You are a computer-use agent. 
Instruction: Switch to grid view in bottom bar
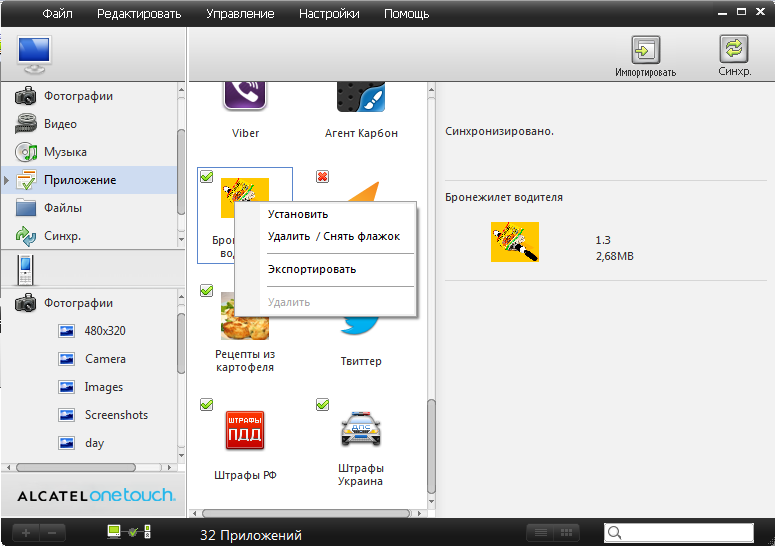click(x=567, y=533)
